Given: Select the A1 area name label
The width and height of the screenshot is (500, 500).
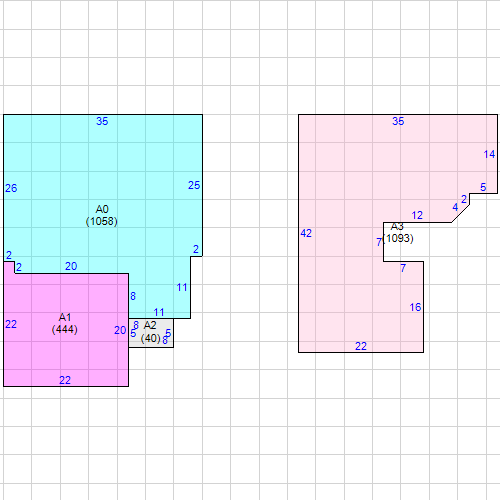Looking at the screenshot, I should point(65,317).
